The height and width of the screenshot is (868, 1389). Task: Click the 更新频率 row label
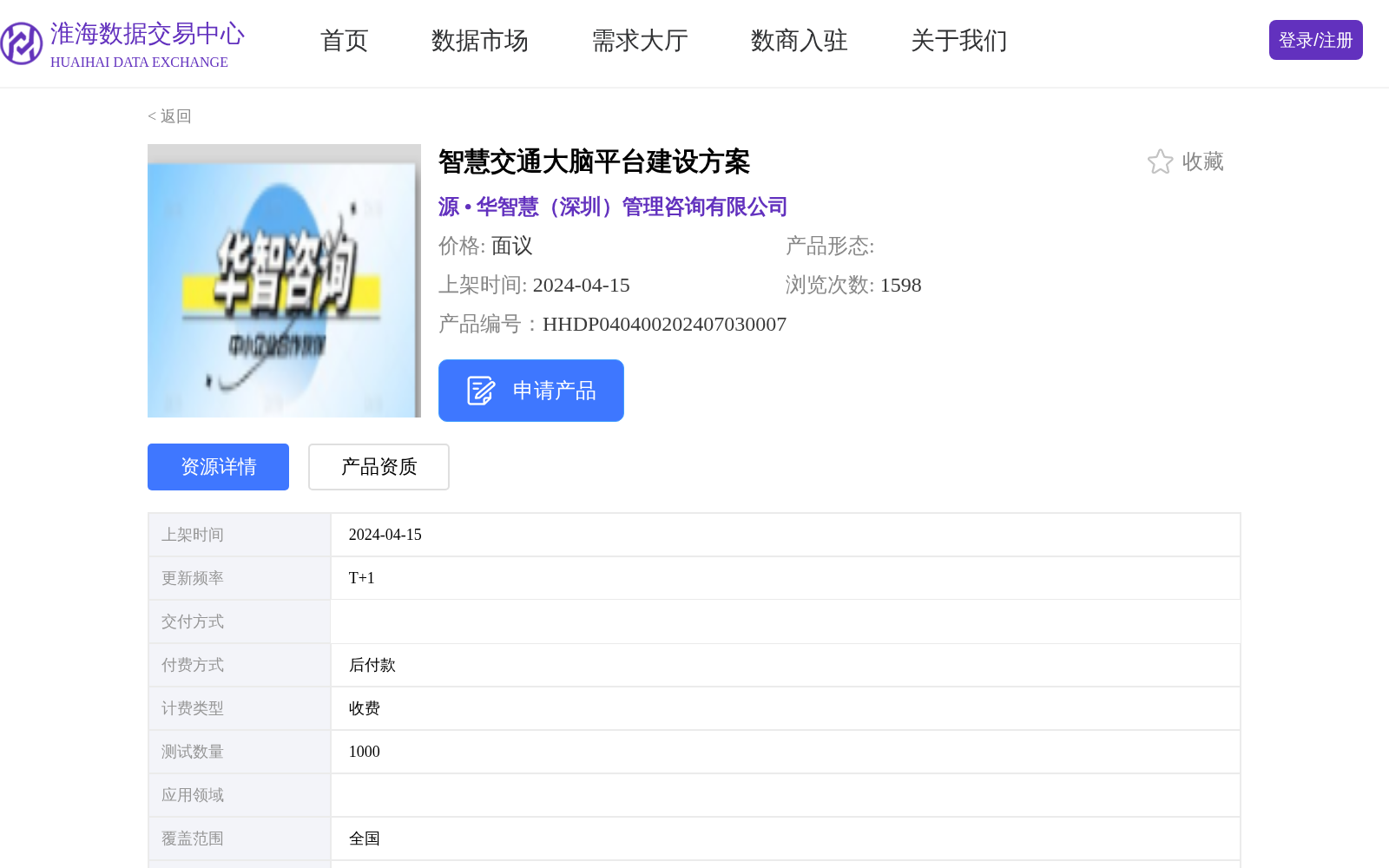193,578
